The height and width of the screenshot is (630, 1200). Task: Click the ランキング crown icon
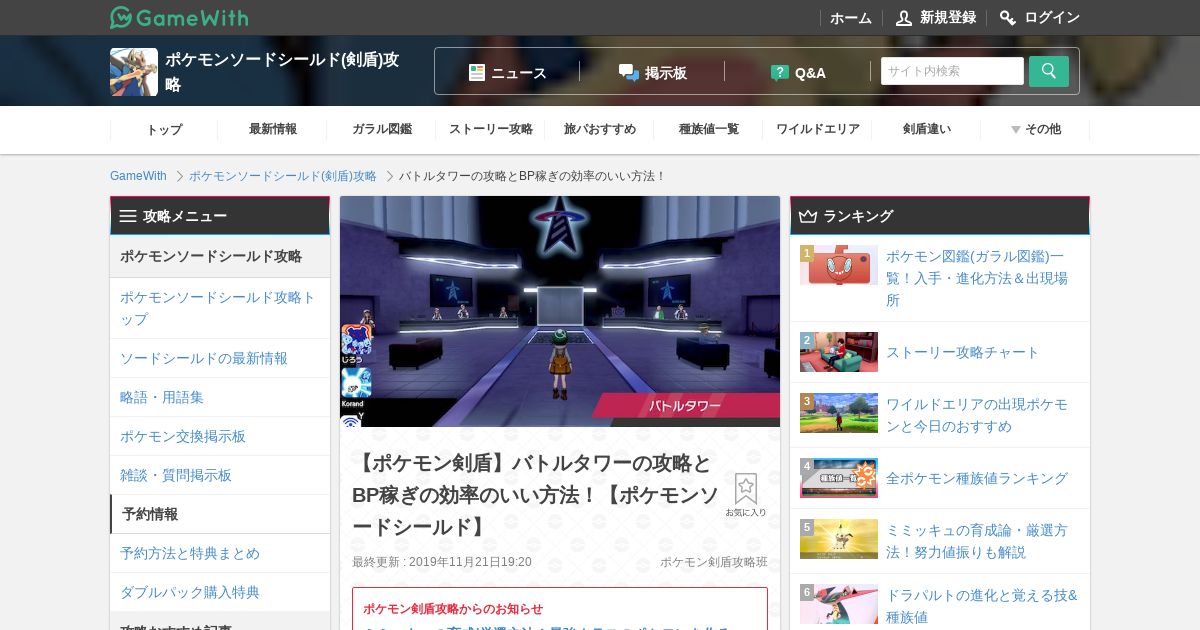(808, 216)
